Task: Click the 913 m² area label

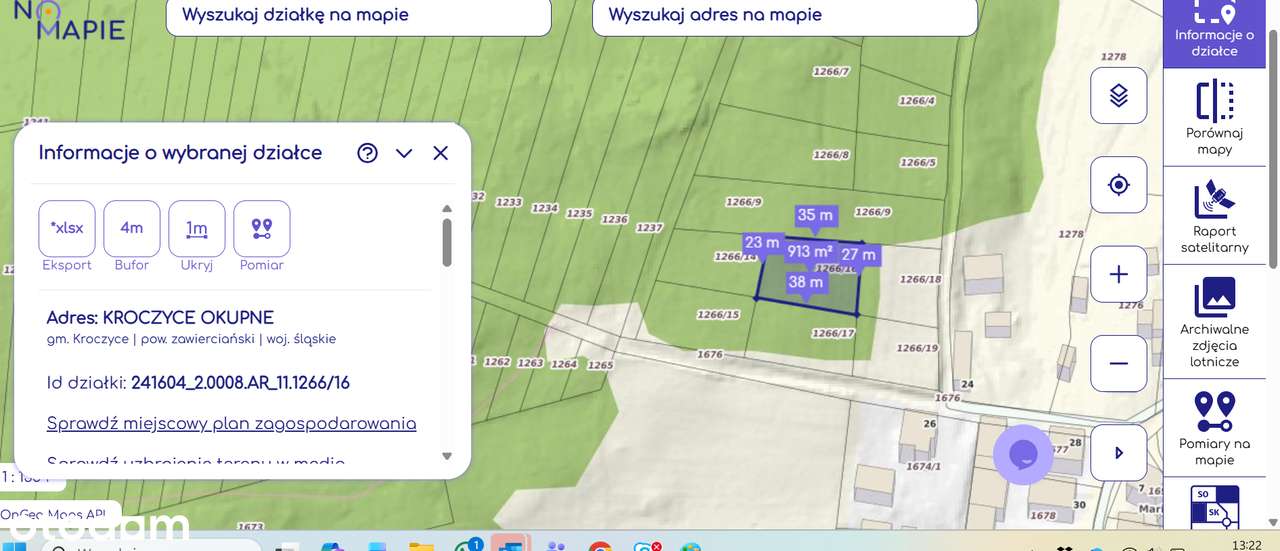Action: pos(810,252)
